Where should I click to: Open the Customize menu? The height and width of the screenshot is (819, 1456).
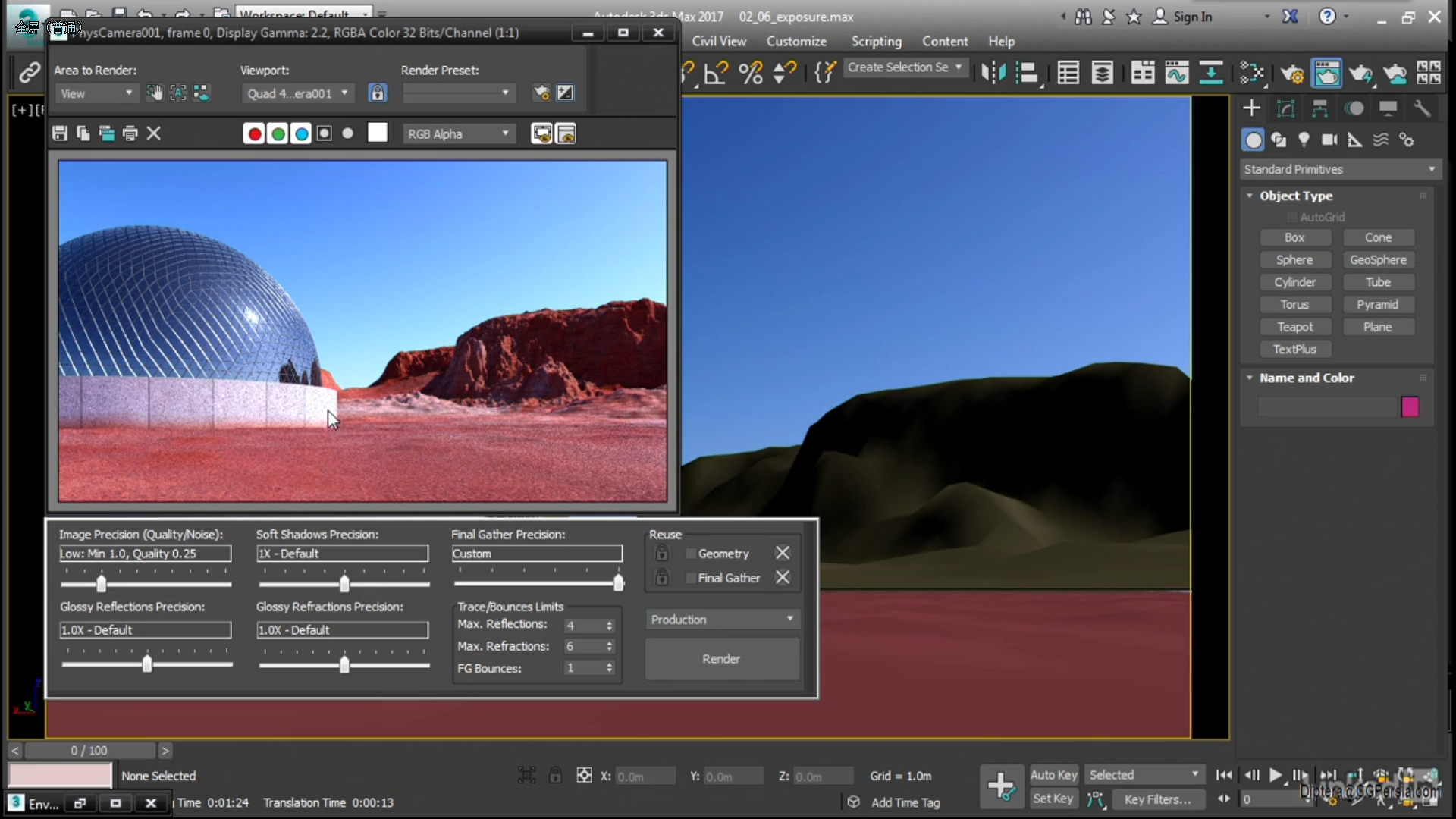pos(796,42)
